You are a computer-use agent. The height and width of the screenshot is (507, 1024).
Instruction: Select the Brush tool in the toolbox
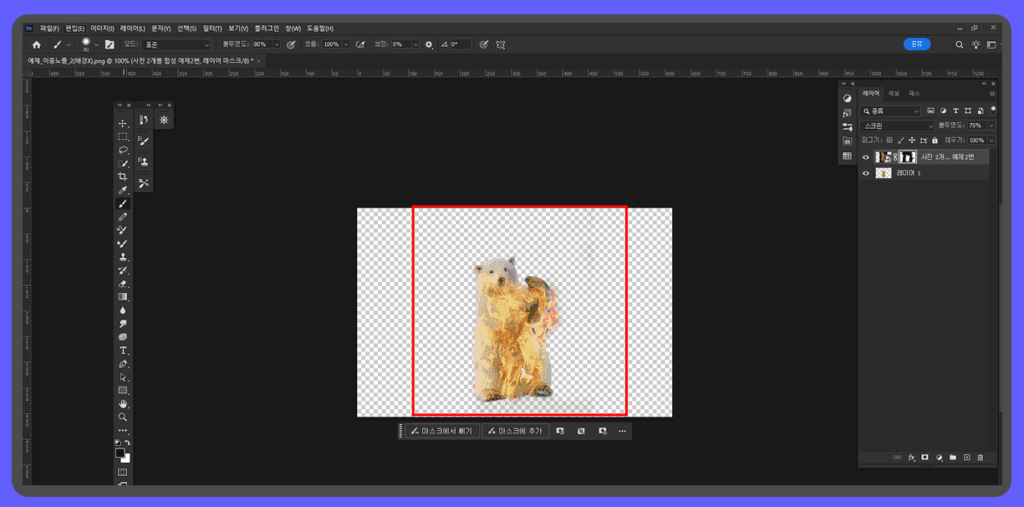[123, 203]
